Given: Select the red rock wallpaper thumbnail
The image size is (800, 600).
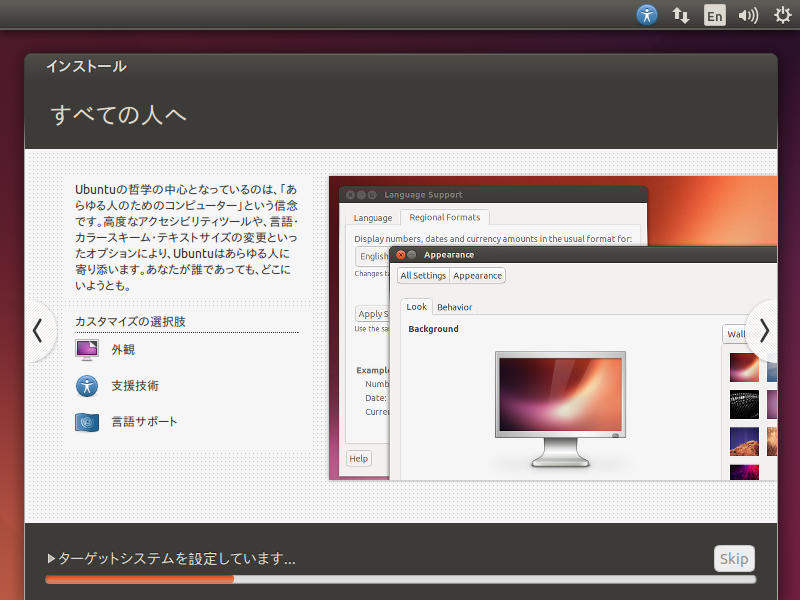Looking at the screenshot, I should (x=744, y=441).
